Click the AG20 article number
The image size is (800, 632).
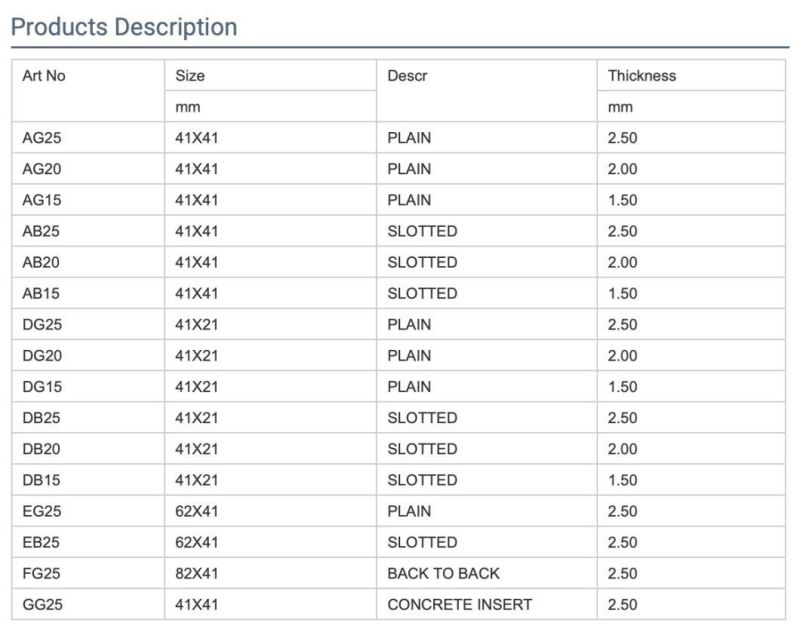tap(42, 169)
